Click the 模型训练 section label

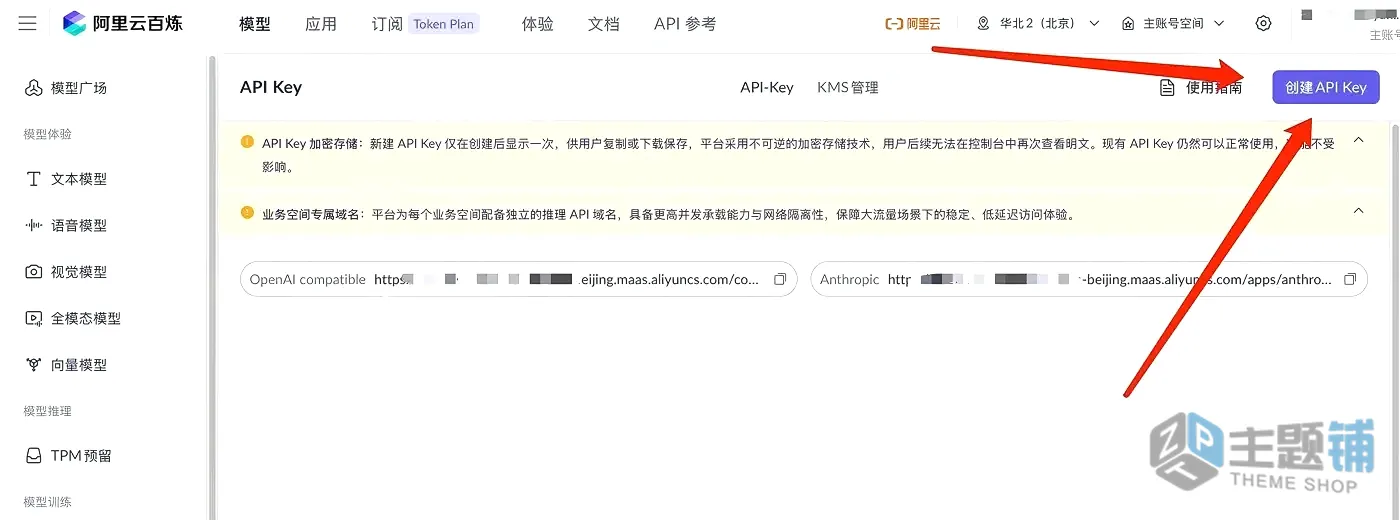pyautogui.click(x=48, y=502)
